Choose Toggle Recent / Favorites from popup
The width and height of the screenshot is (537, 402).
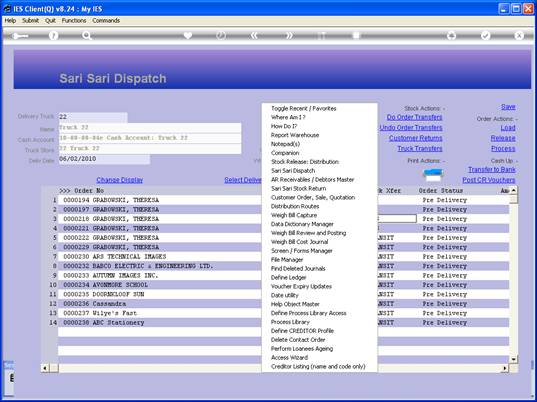303,109
